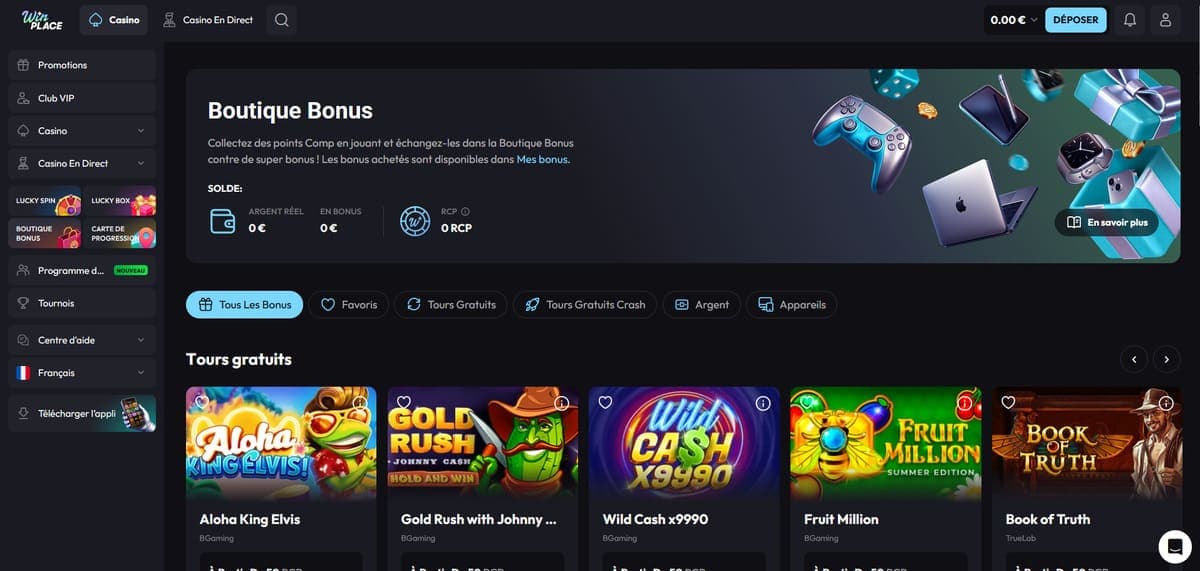Click the RCP info icon
The image size is (1200, 571).
pos(465,211)
